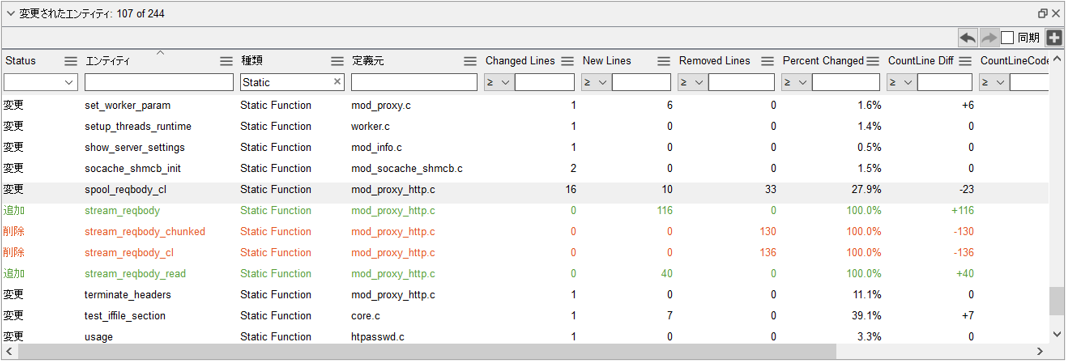
Task: Open the Status column hamburger menu
Action: [x=71, y=61]
